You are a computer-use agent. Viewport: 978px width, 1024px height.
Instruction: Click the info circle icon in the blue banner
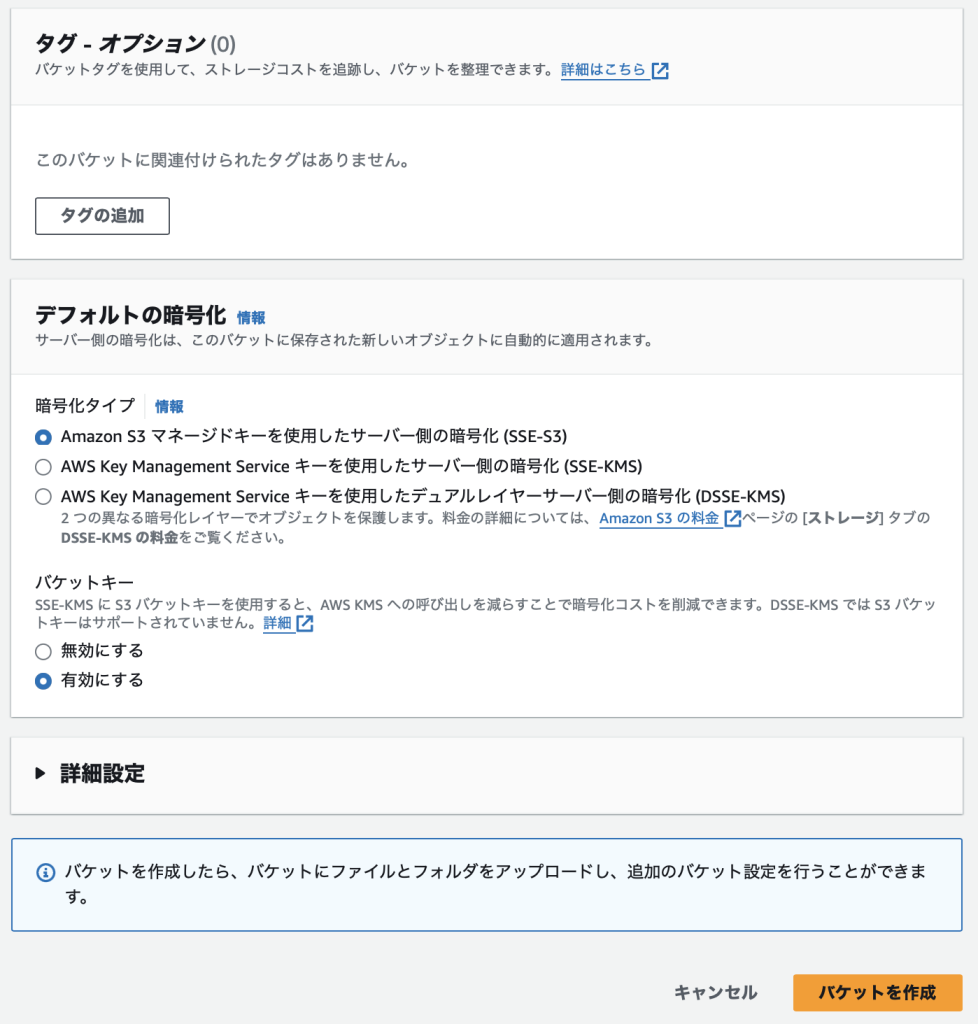[x=45, y=872]
